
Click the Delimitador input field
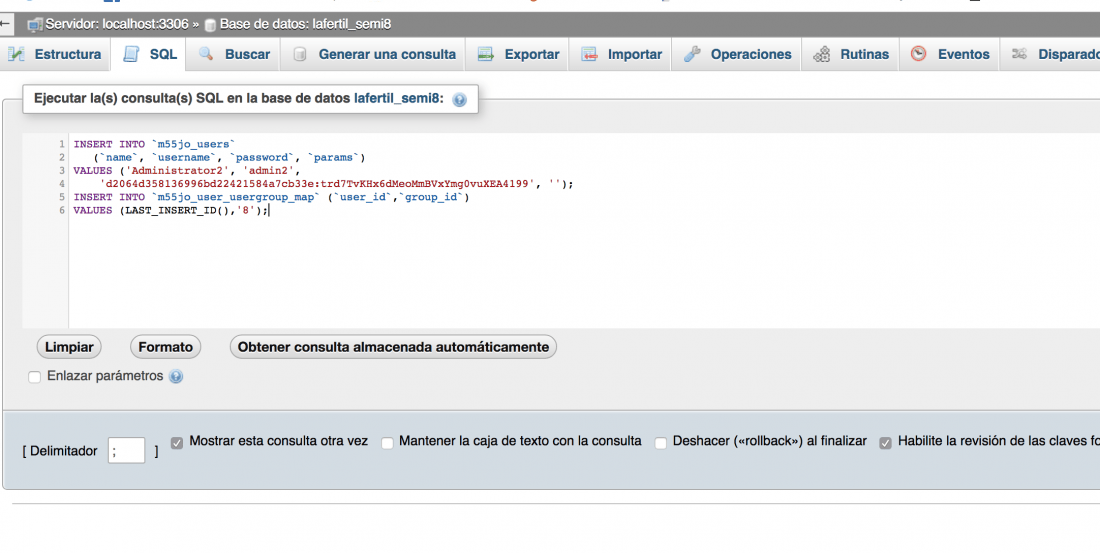click(126, 451)
